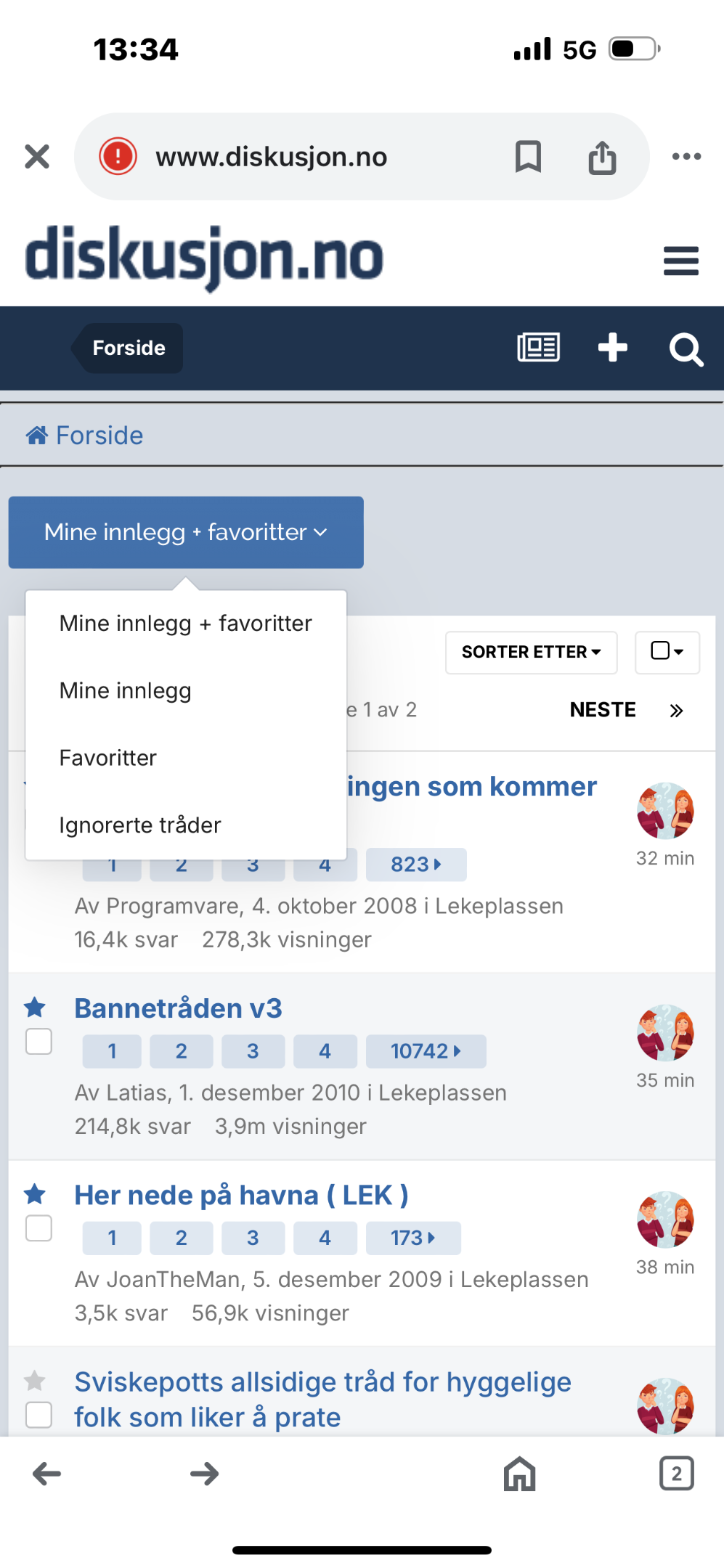Tap the browser bookmark icon
Screen dimensions: 724x1568
(x=528, y=156)
